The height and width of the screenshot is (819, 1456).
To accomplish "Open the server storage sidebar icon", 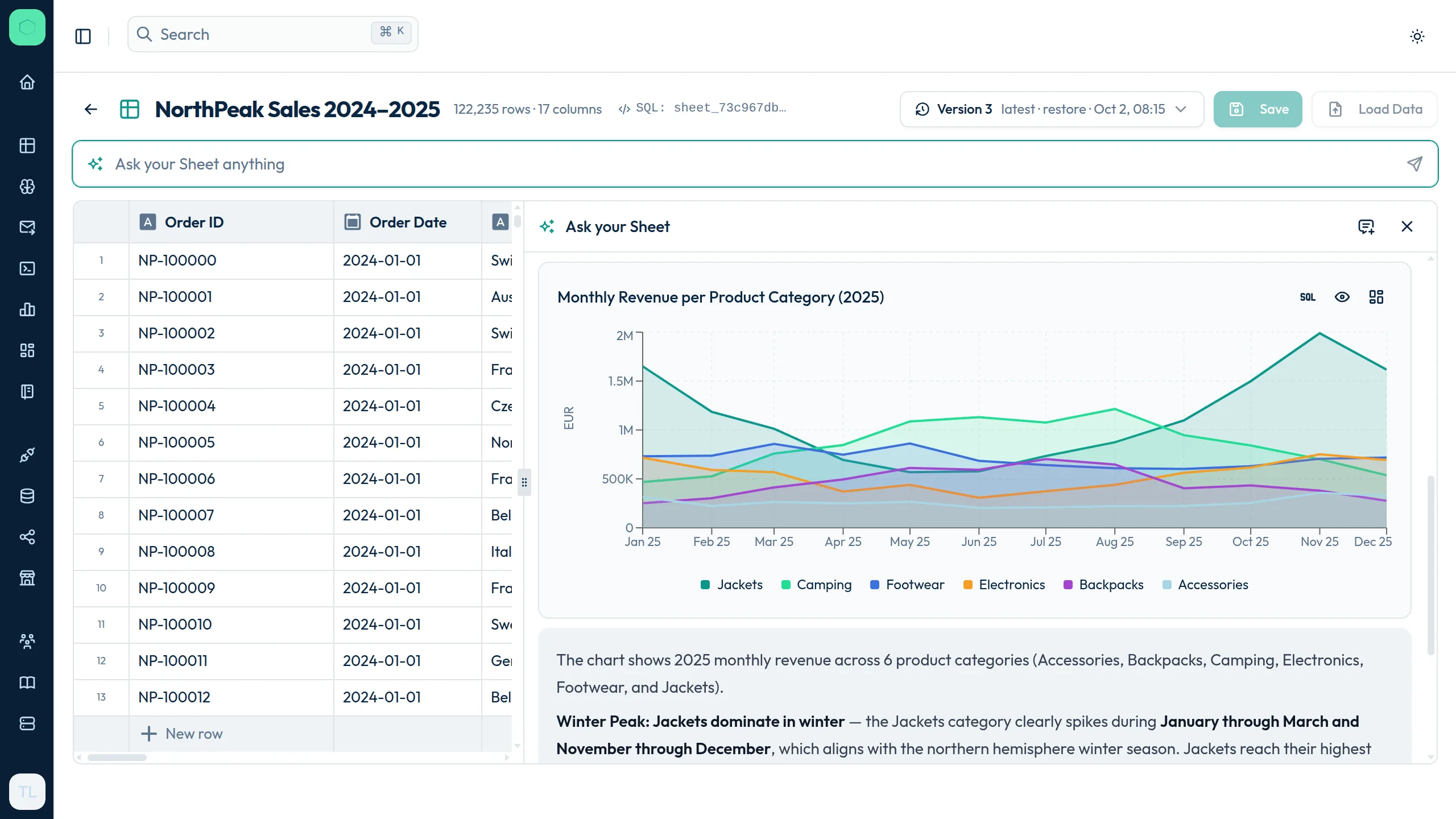I will coord(27,723).
